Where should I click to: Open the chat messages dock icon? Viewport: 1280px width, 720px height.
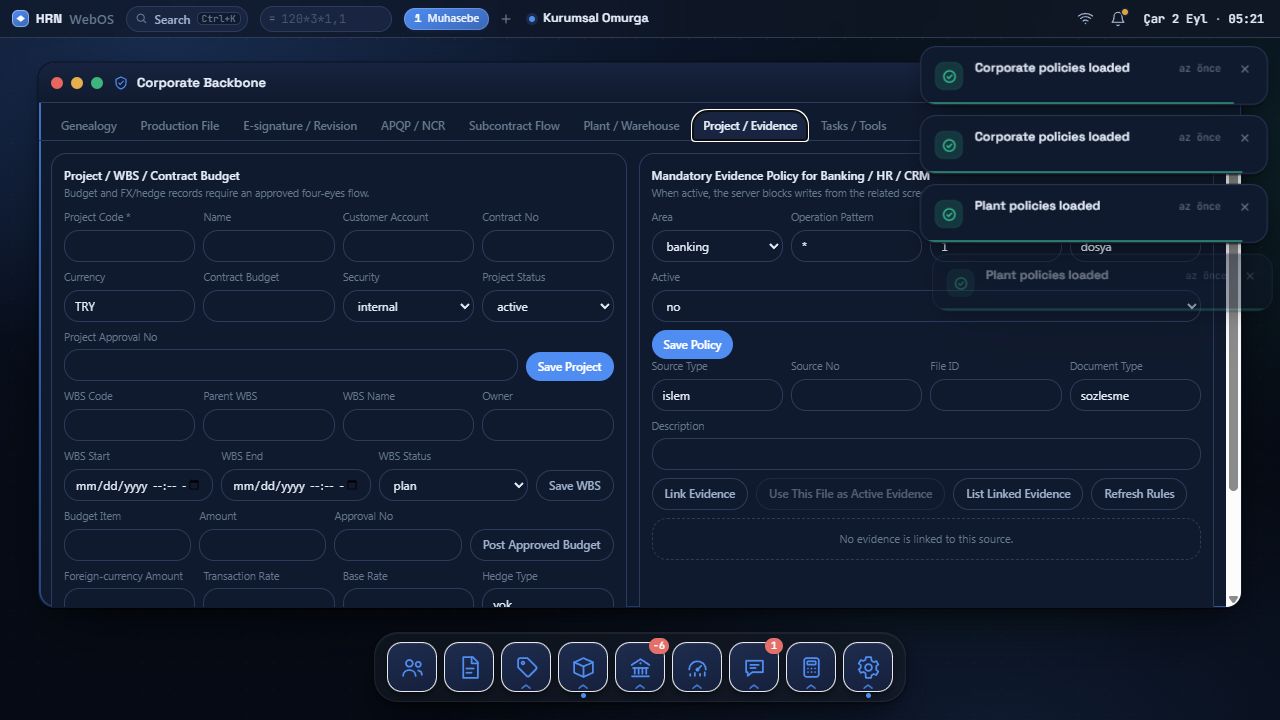point(754,667)
